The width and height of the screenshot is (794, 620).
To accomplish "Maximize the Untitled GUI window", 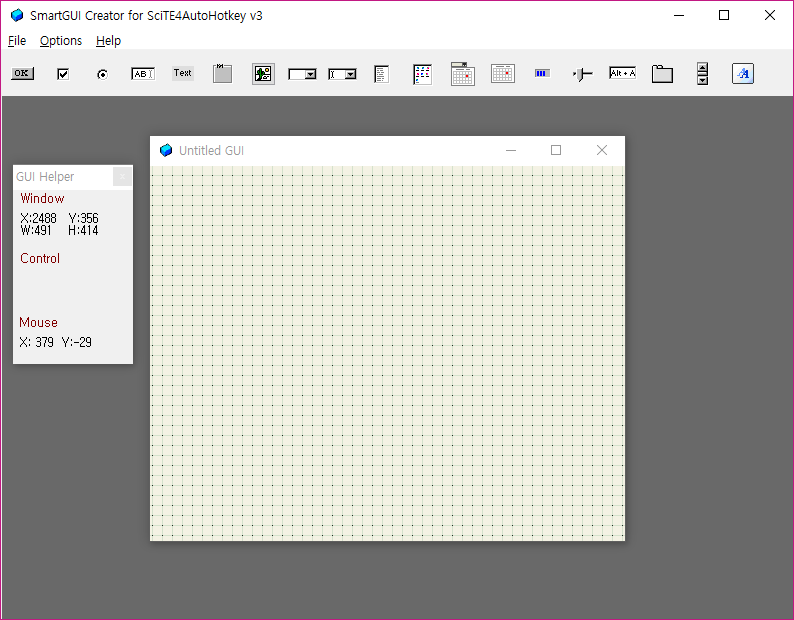I will pos(556,150).
